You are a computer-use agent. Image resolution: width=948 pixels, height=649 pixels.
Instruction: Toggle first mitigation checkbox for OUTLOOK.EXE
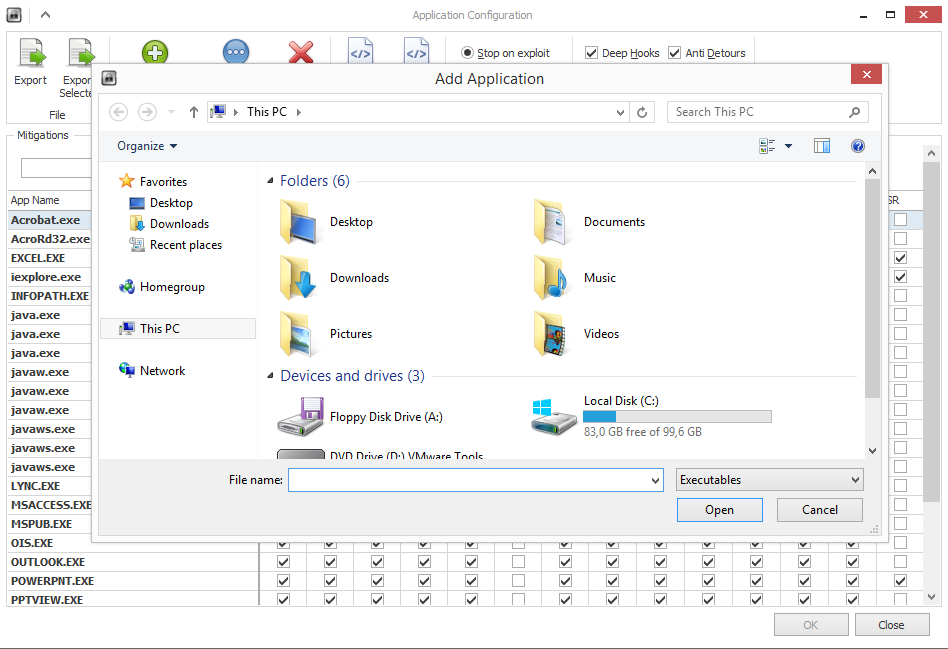click(x=283, y=562)
